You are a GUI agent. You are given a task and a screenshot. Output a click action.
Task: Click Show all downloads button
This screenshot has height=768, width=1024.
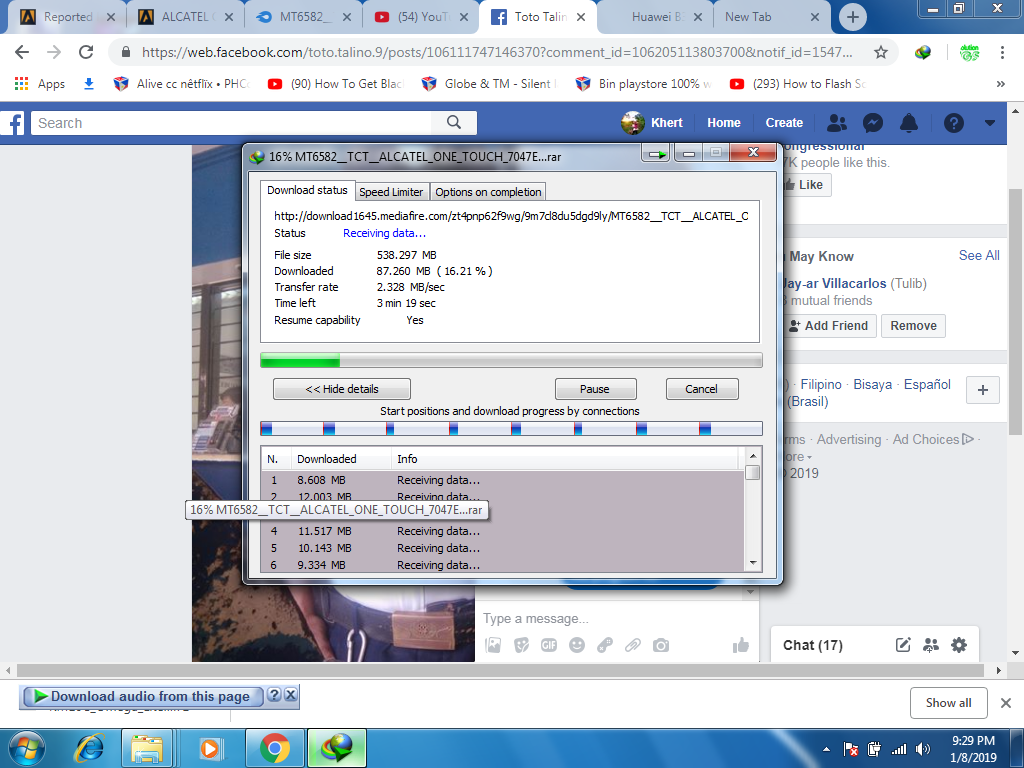tap(948, 703)
